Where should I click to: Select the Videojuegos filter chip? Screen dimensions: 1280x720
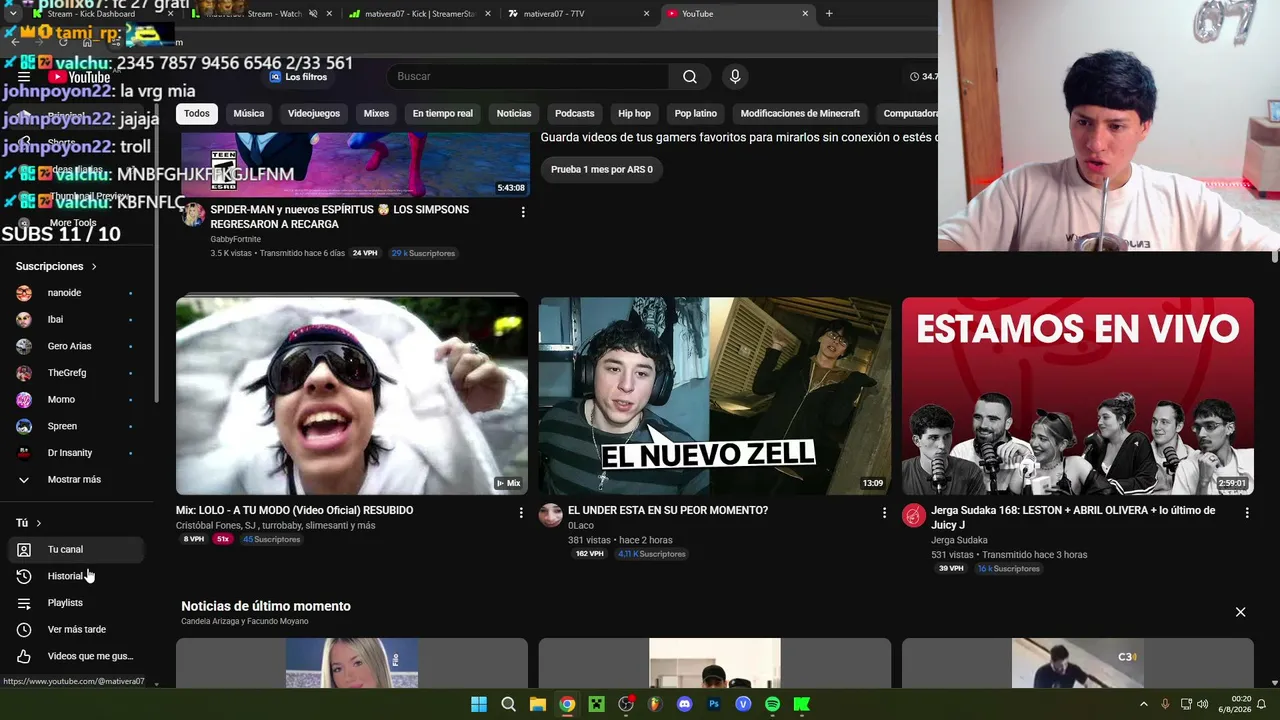click(x=314, y=114)
